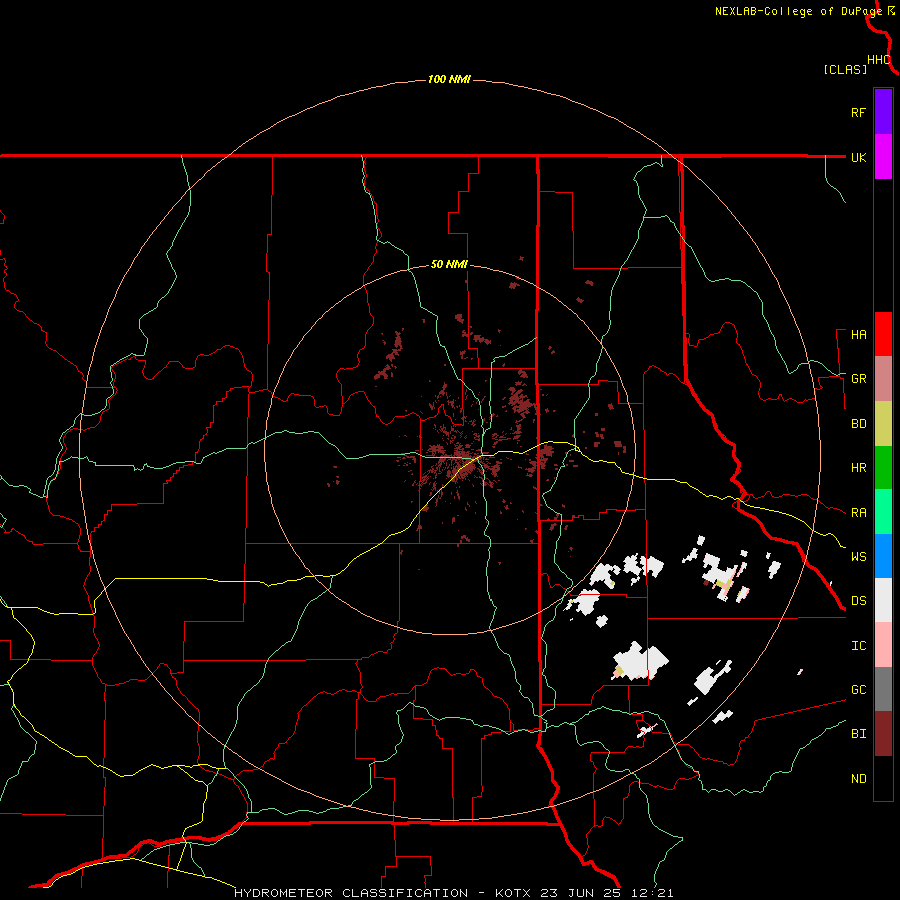Click the DS legend label

[858, 601]
